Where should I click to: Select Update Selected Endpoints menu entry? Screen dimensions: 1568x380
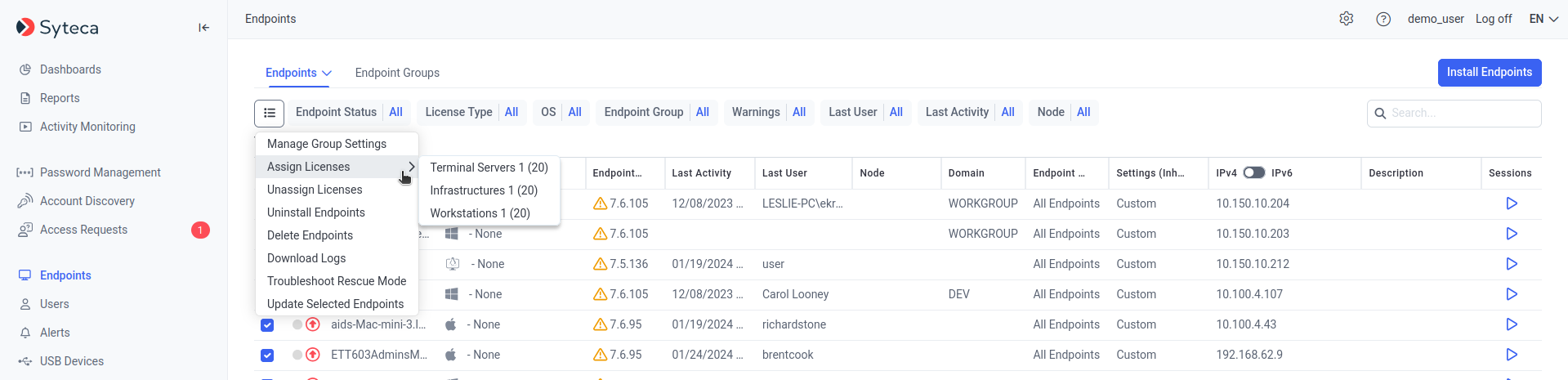click(x=337, y=304)
